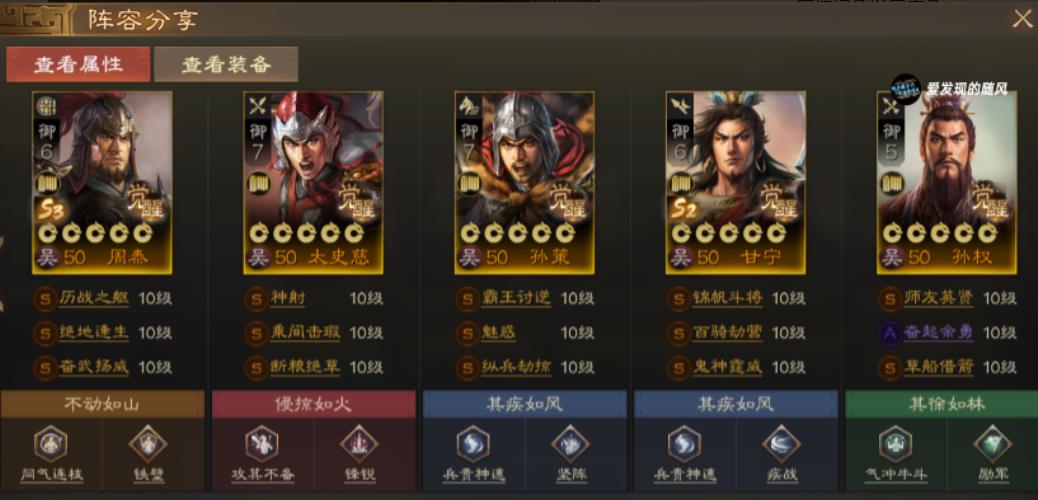Tap the 攻其不备 skill icon
This screenshot has height=500, width=1038.
[x=262, y=444]
